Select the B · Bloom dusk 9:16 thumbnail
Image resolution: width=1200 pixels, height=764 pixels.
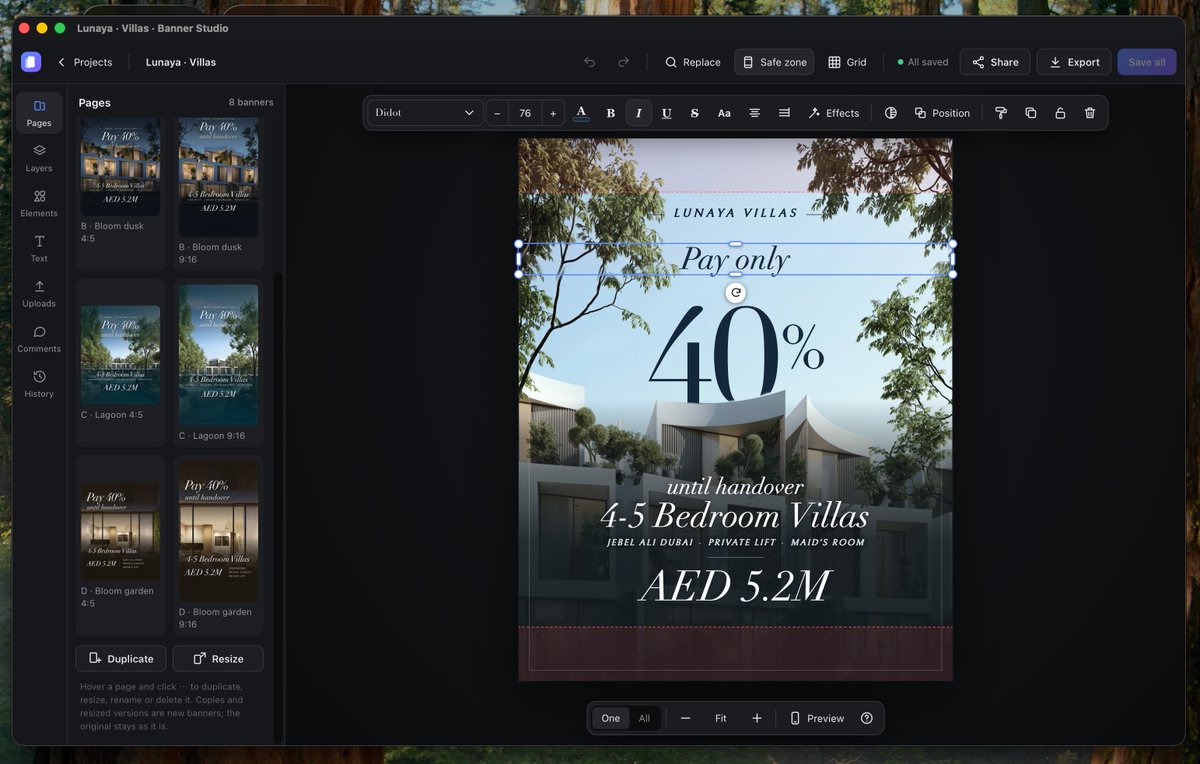pyautogui.click(x=218, y=177)
